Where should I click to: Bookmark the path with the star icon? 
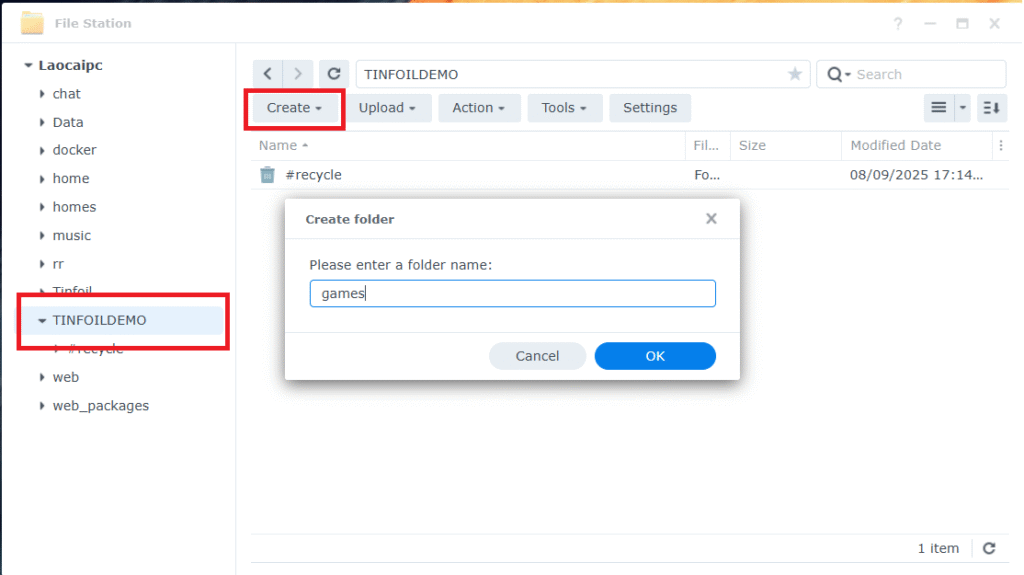[795, 74]
